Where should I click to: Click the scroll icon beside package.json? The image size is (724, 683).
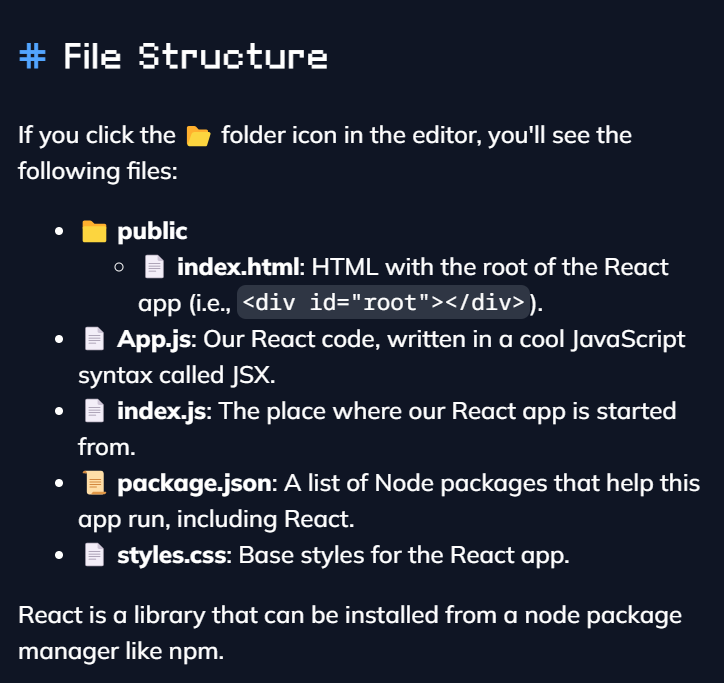tap(94, 484)
